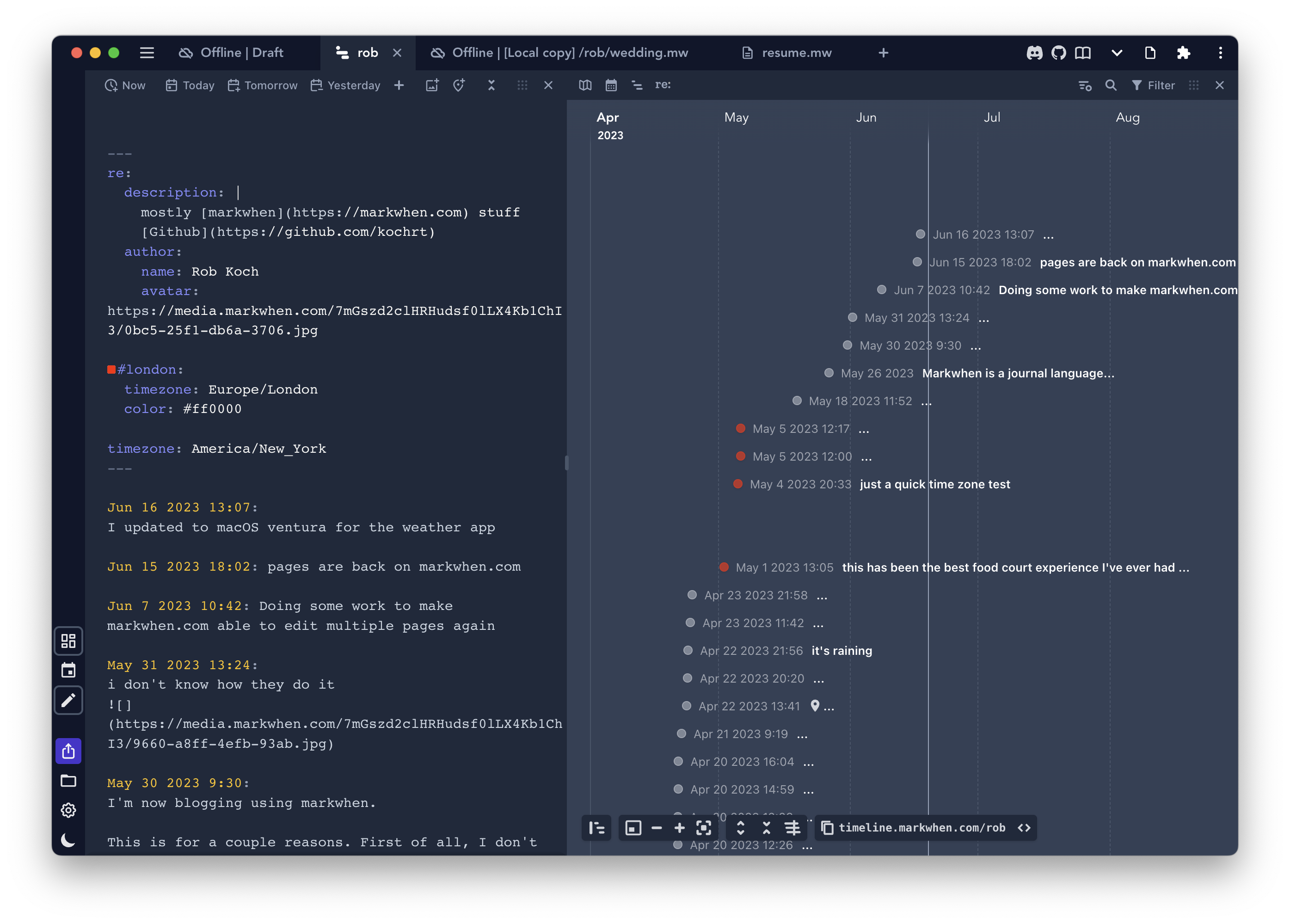
Task: Add a location pin to entry
Action: (459, 86)
